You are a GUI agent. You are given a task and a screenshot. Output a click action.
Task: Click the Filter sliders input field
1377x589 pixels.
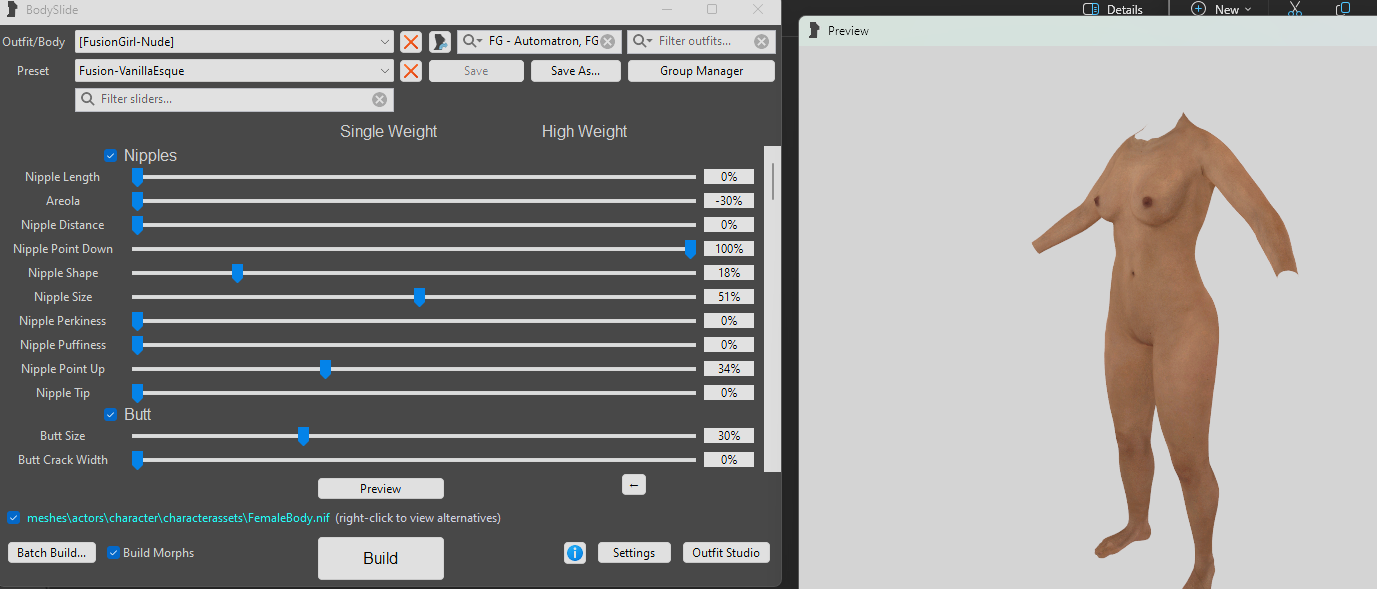pyautogui.click(x=234, y=99)
